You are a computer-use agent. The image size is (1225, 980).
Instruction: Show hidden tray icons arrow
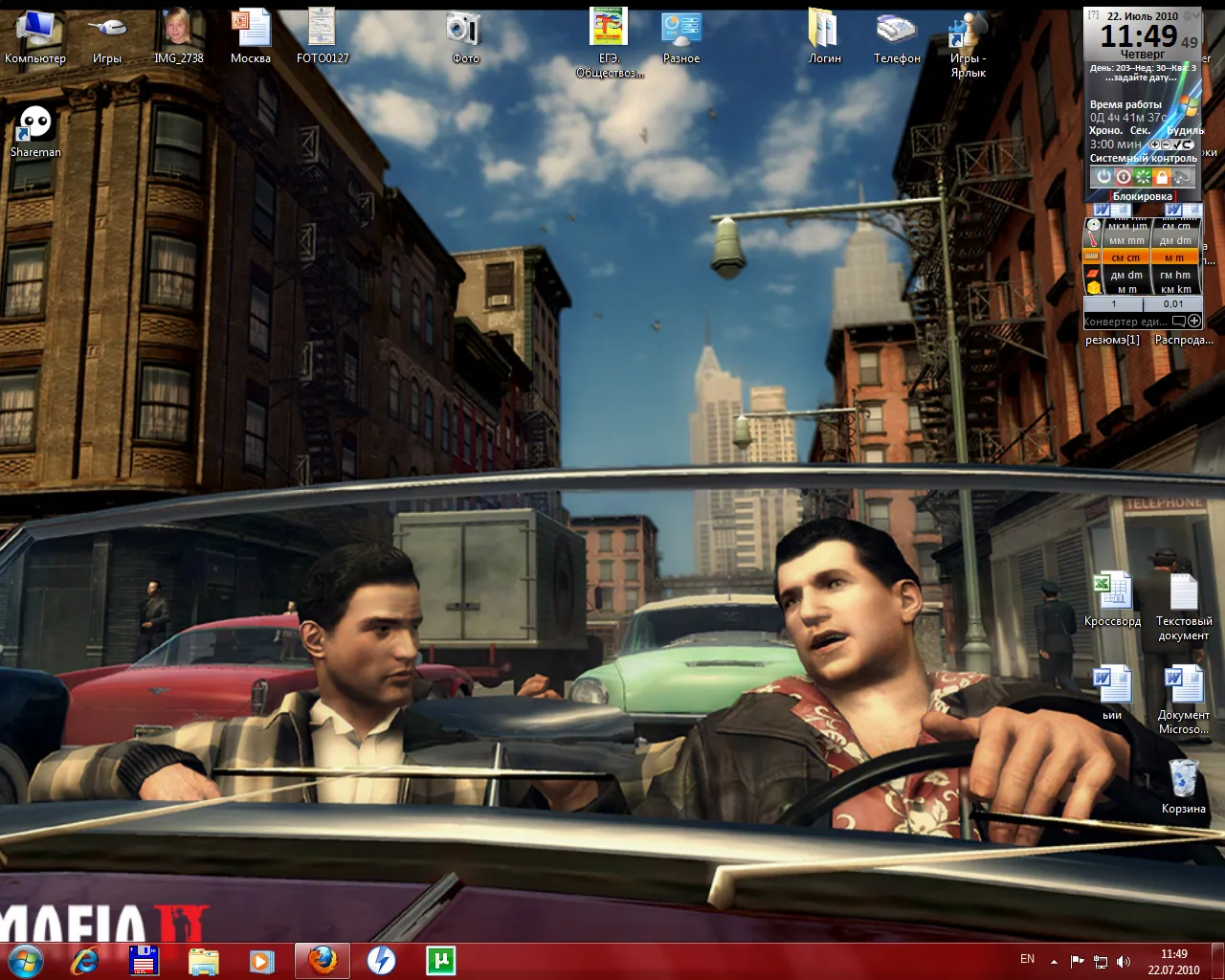coord(1054,961)
